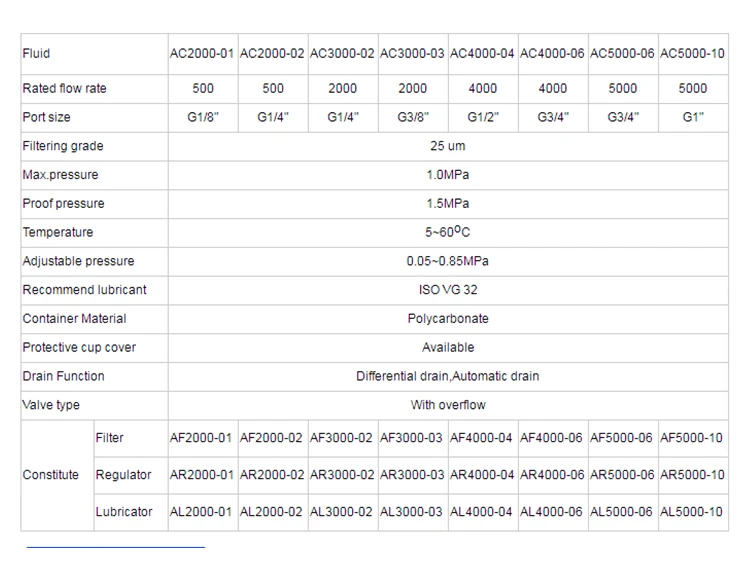Click the AC2000-02 column header

click(273, 54)
